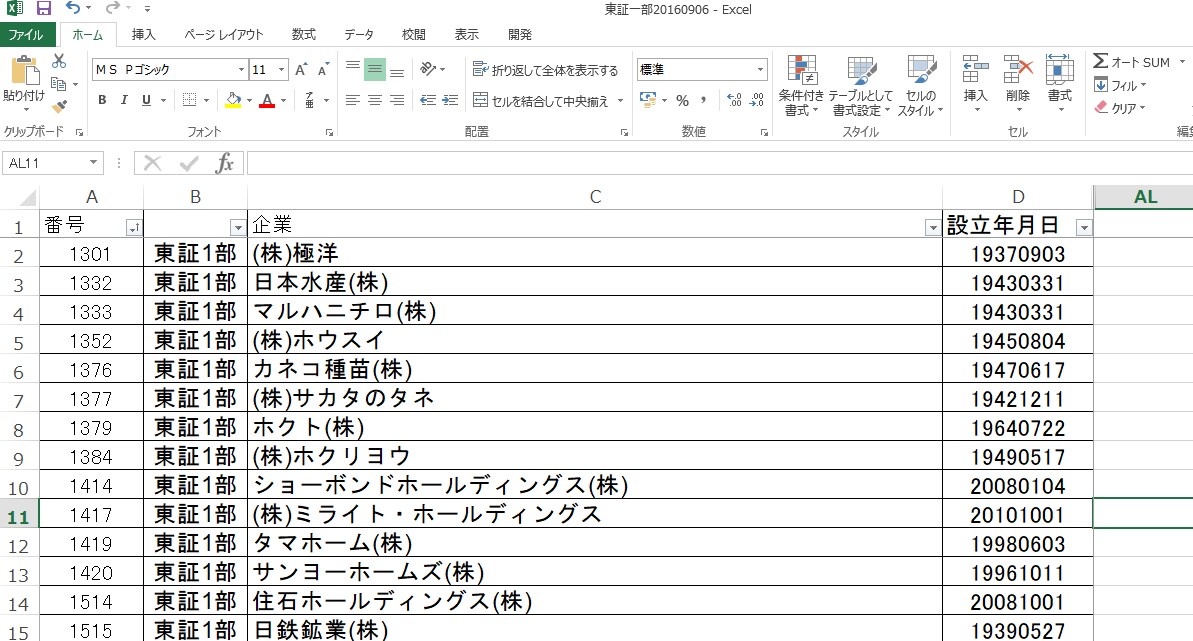
Task: Open the 設立年月日 filter dropdown
Action: click(x=1083, y=228)
